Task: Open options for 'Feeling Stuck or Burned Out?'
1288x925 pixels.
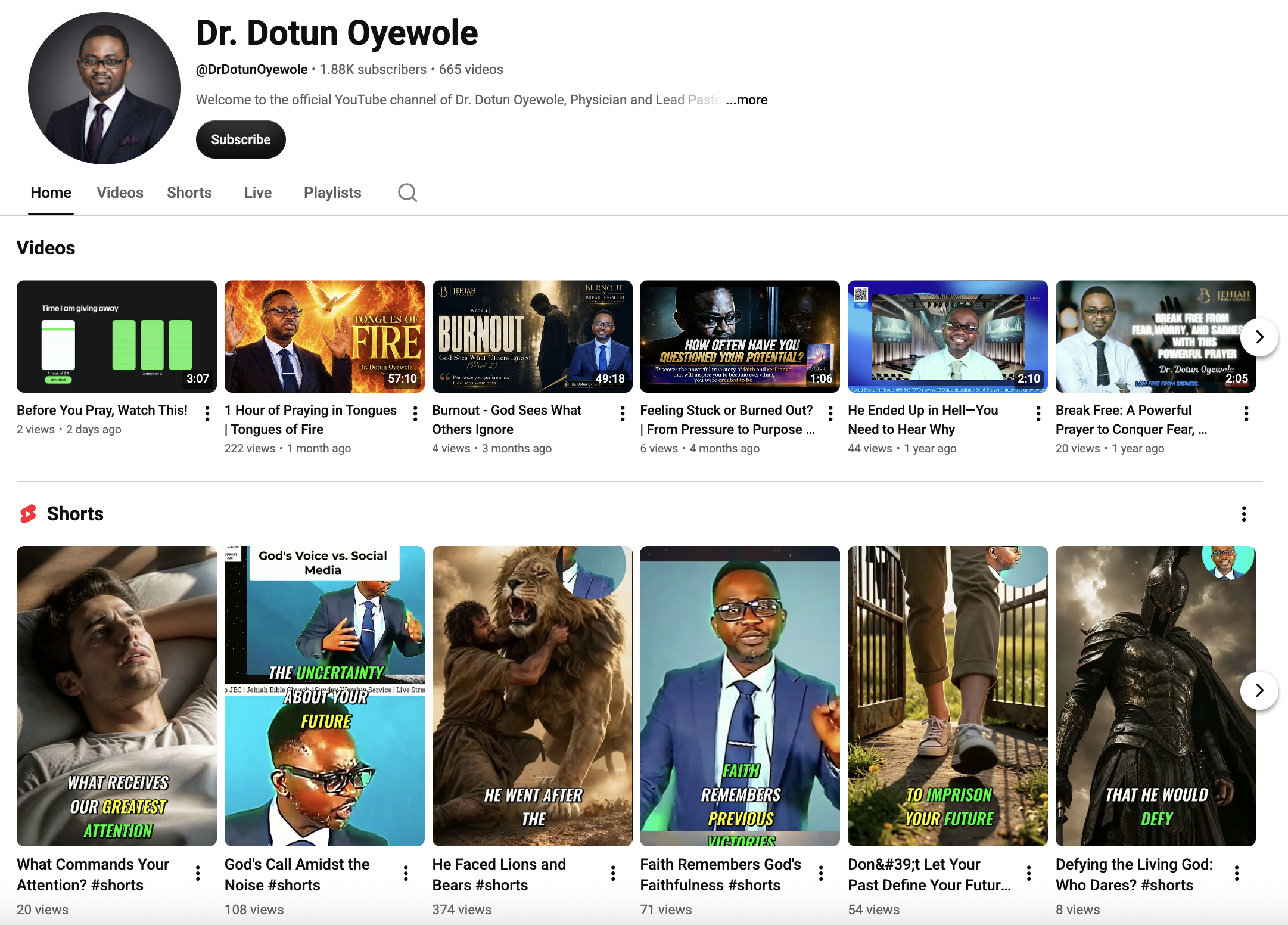Action: tap(830, 414)
